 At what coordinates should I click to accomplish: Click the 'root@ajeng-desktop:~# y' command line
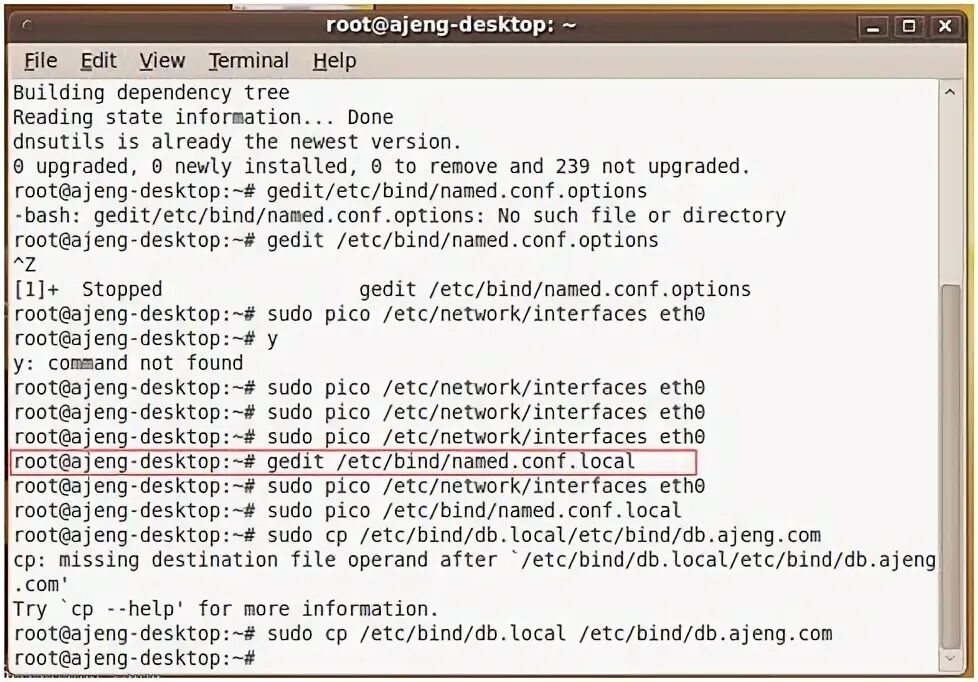click(x=145, y=339)
